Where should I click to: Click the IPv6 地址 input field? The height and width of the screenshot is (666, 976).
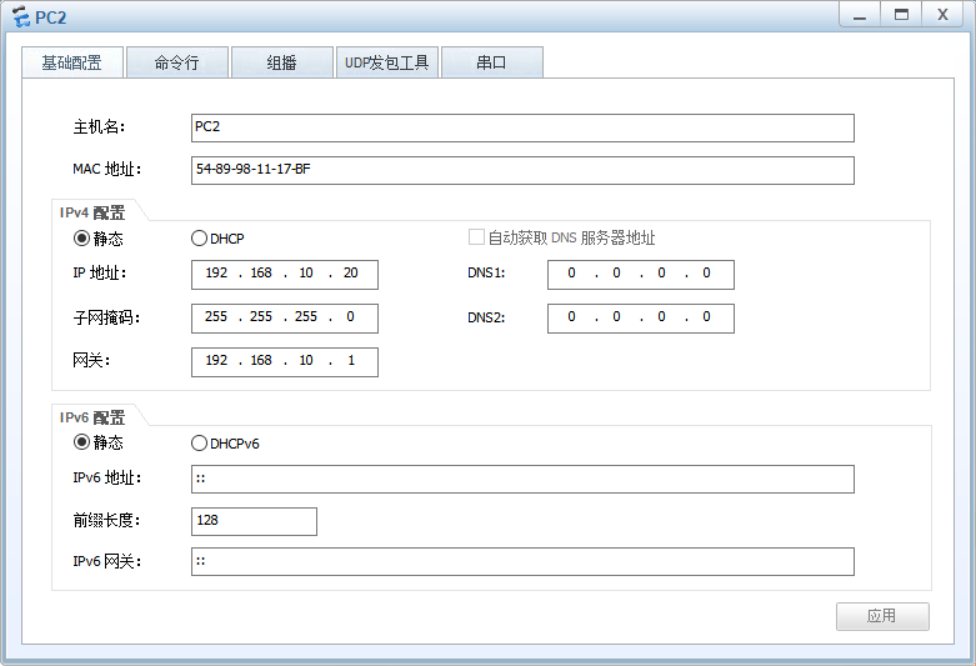tap(520, 479)
